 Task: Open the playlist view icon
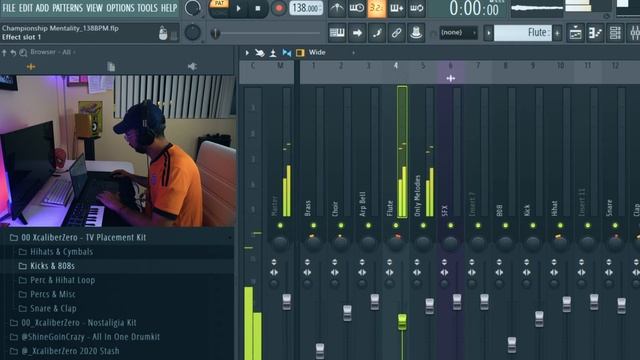click(x=576, y=33)
